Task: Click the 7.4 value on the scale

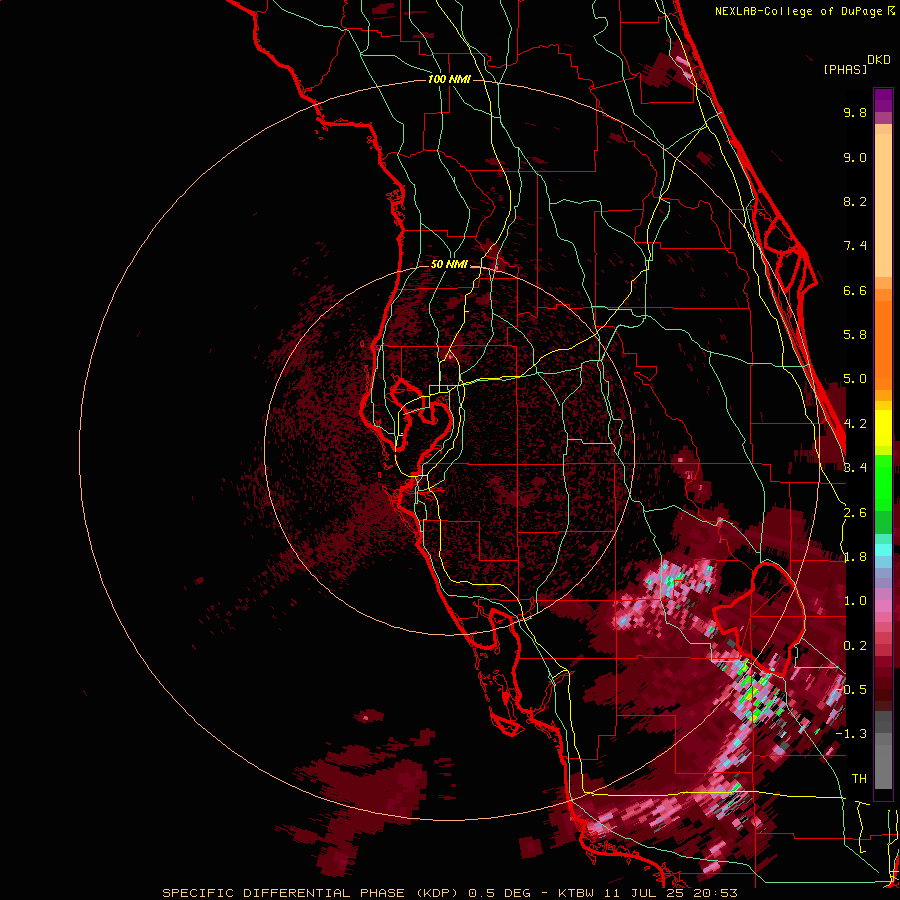Action: [855, 246]
